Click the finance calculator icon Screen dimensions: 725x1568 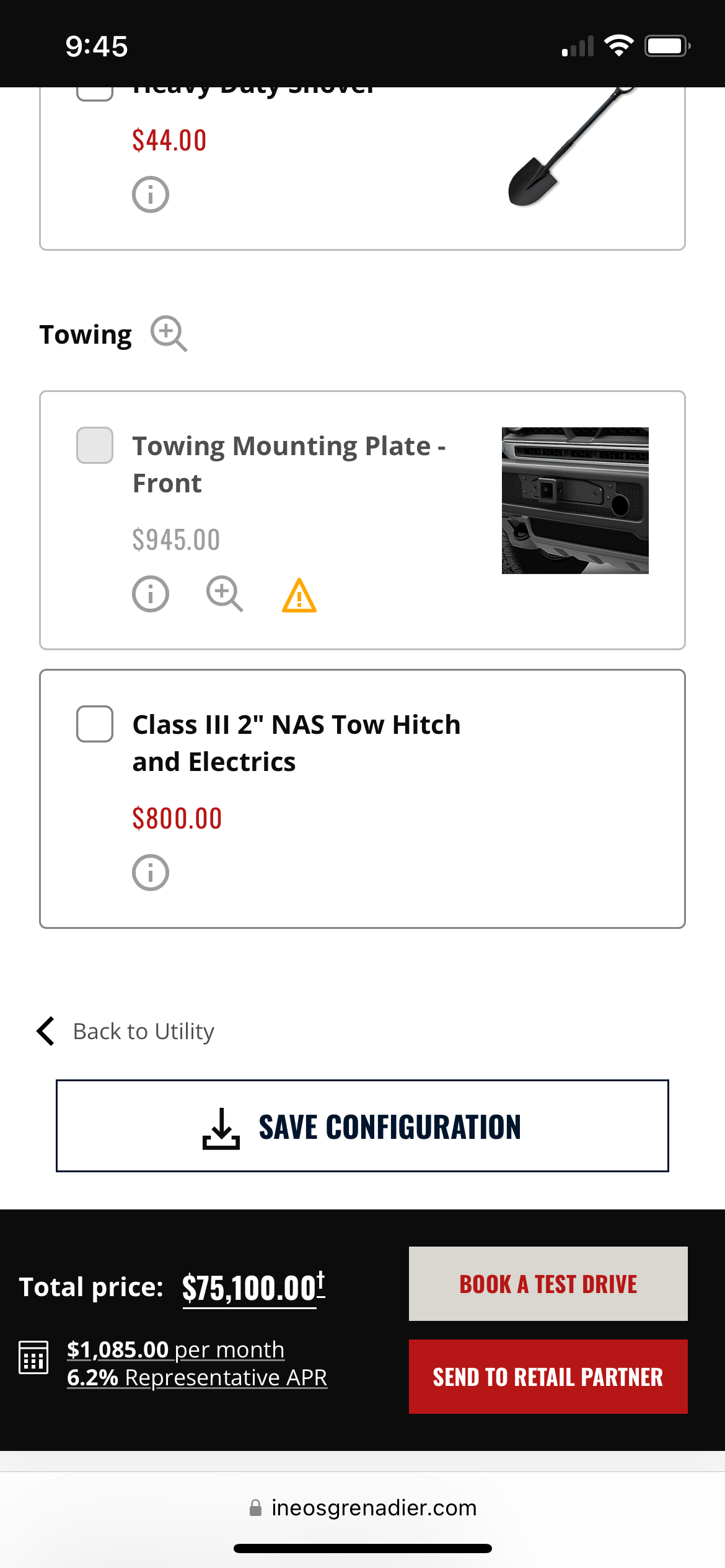[33, 1357]
